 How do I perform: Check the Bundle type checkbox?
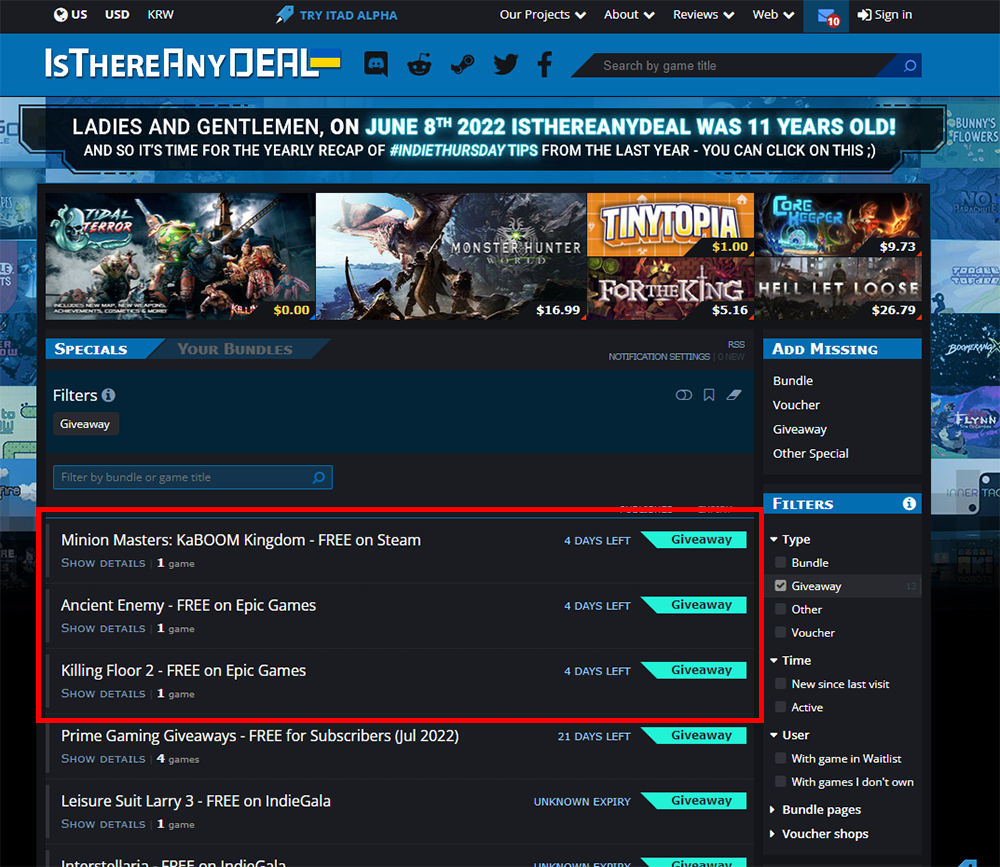click(x=780, y=562)
